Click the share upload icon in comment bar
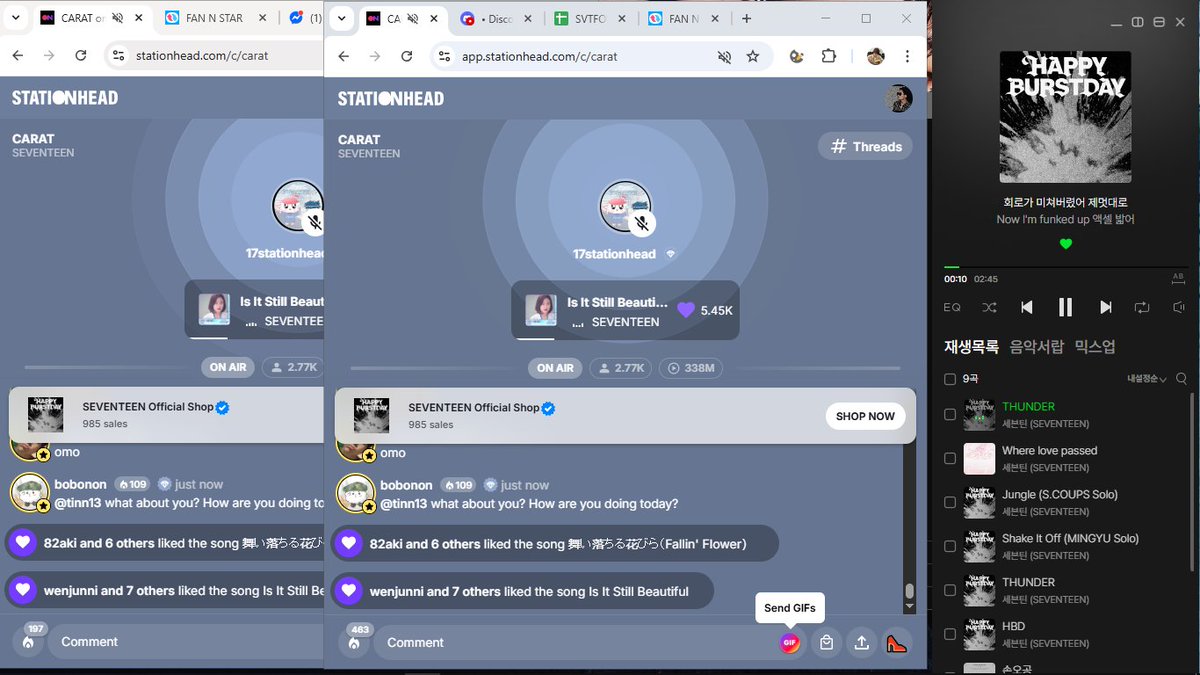Viewport: 1200px width, 675px height. tap(861, 643)
